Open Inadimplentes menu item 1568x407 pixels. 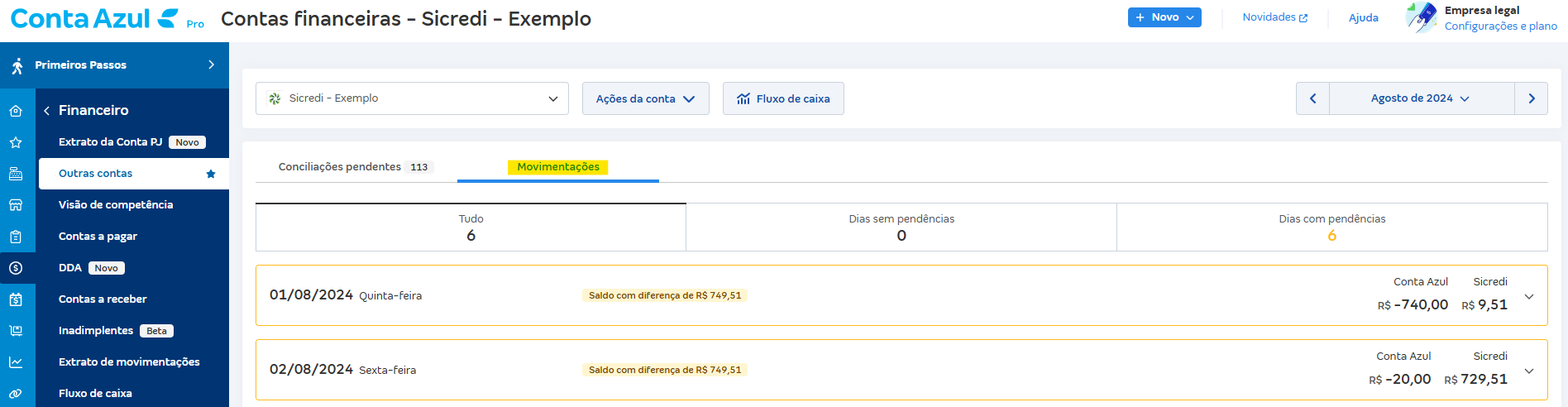coord(133,331)
